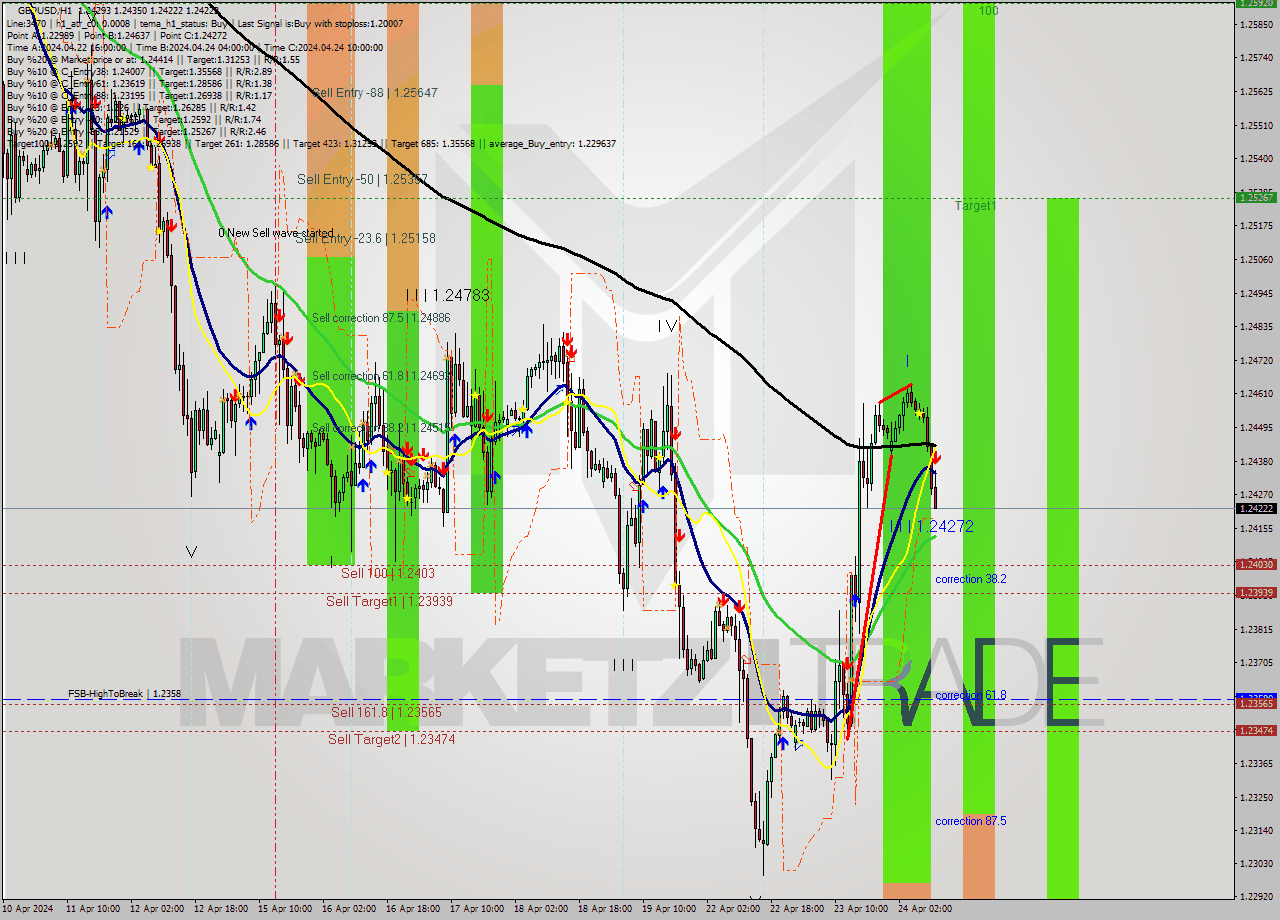This screenshot has height=920, width=1280.
Task: Click the '0 New Sell wave started' text
Action: (x=276, y=233)
